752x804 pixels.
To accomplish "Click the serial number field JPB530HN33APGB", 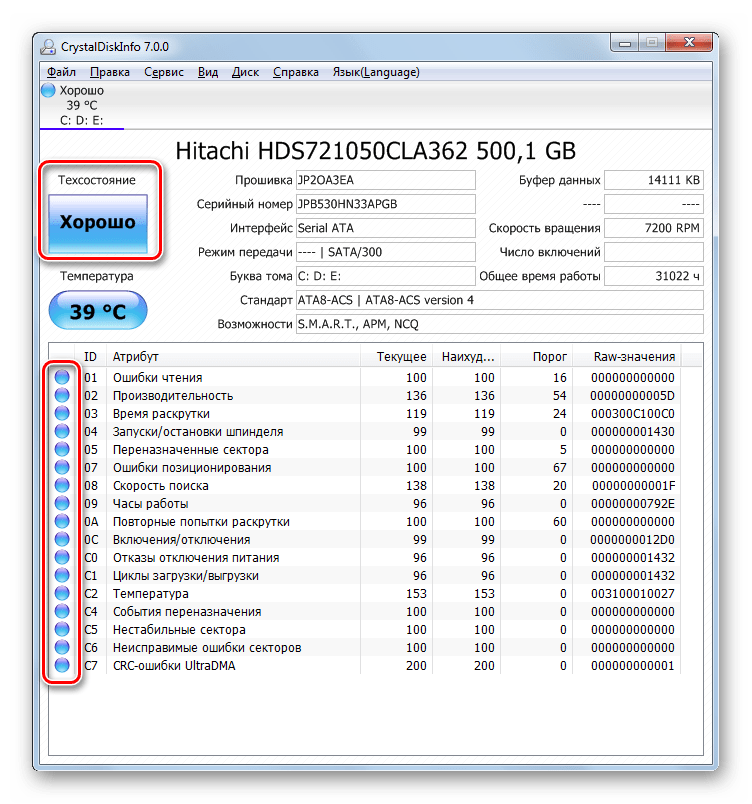I will pos(385,204).
